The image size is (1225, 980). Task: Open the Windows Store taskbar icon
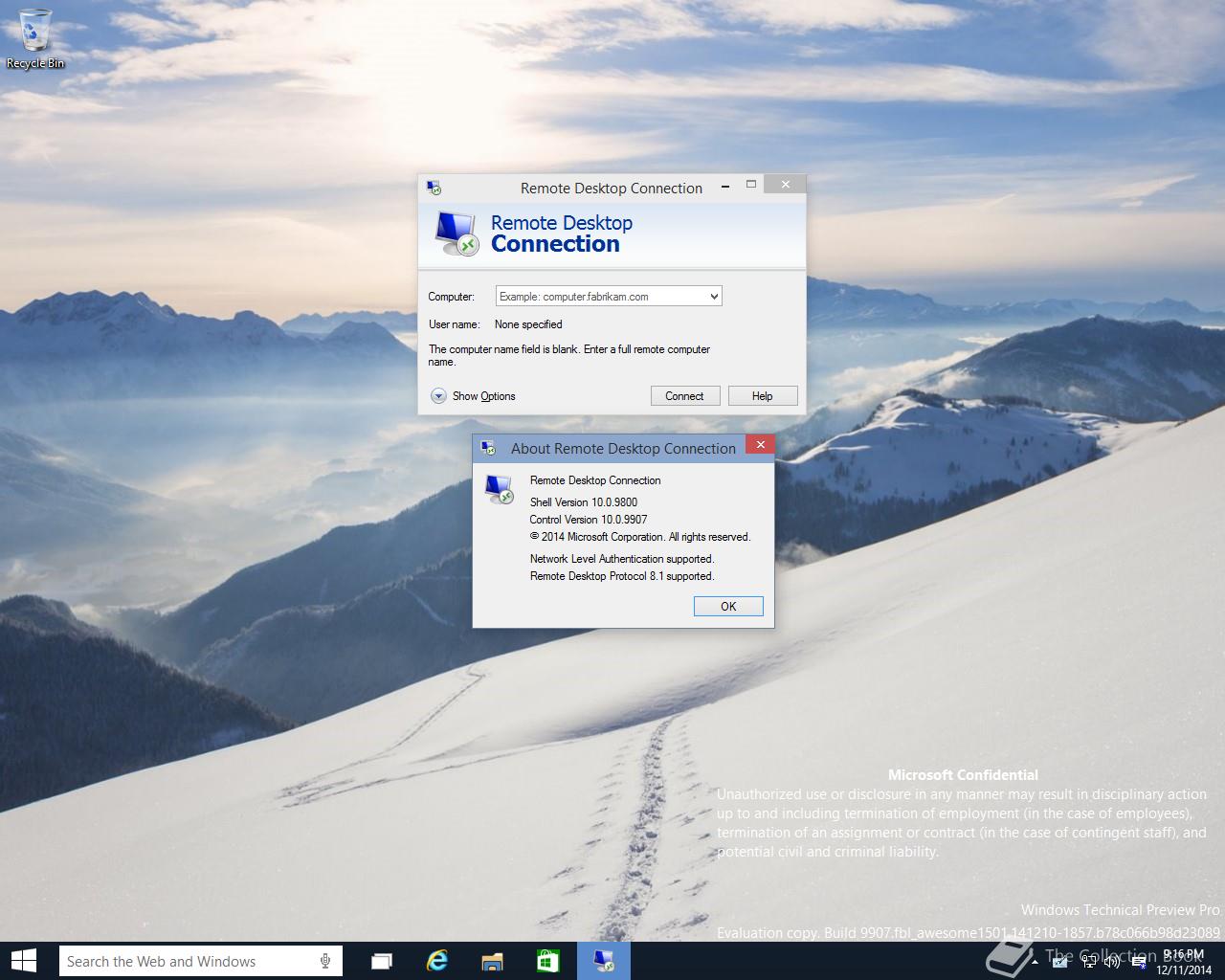[x=548, y=961]
